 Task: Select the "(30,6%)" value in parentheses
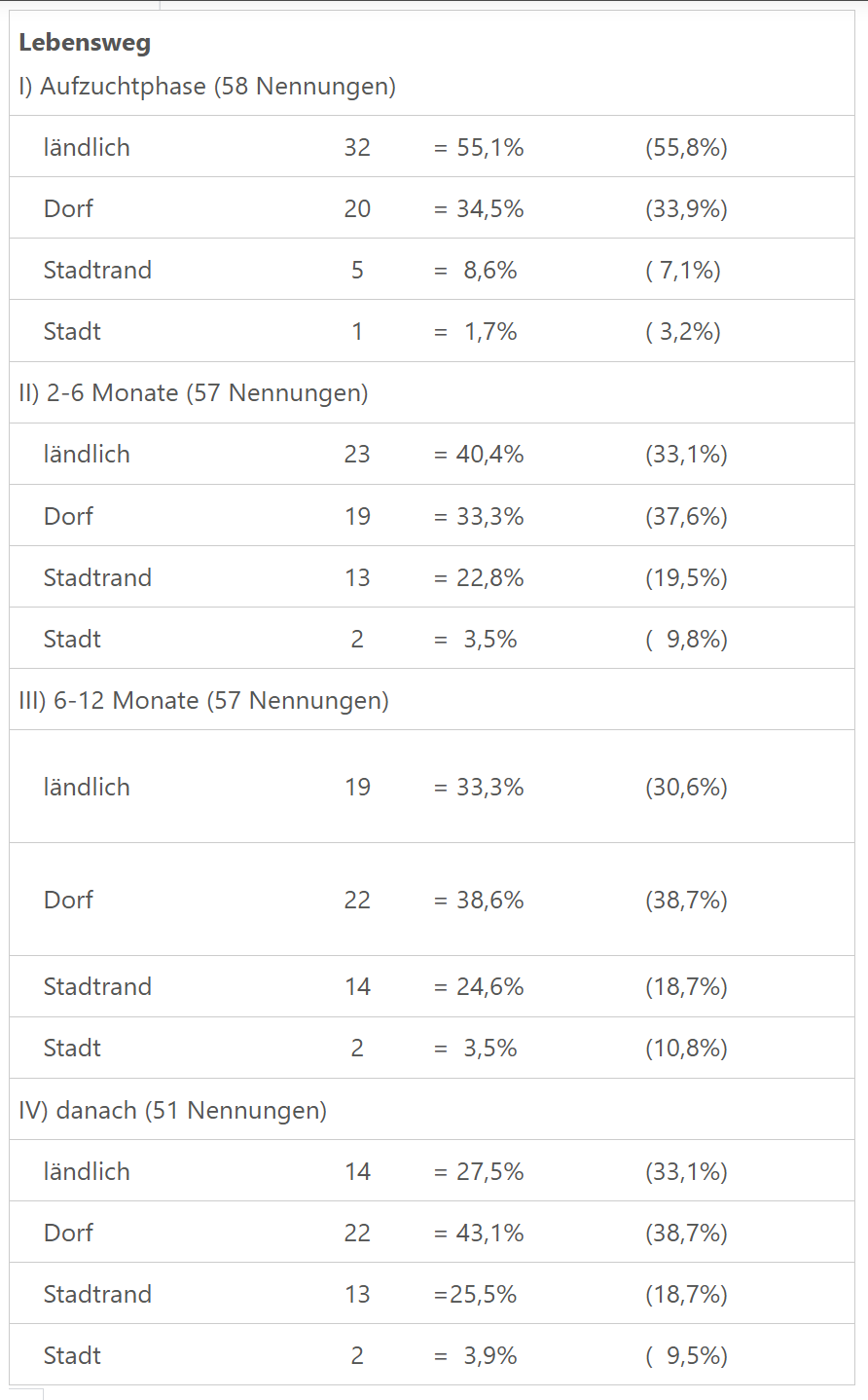tap(686, 788)
